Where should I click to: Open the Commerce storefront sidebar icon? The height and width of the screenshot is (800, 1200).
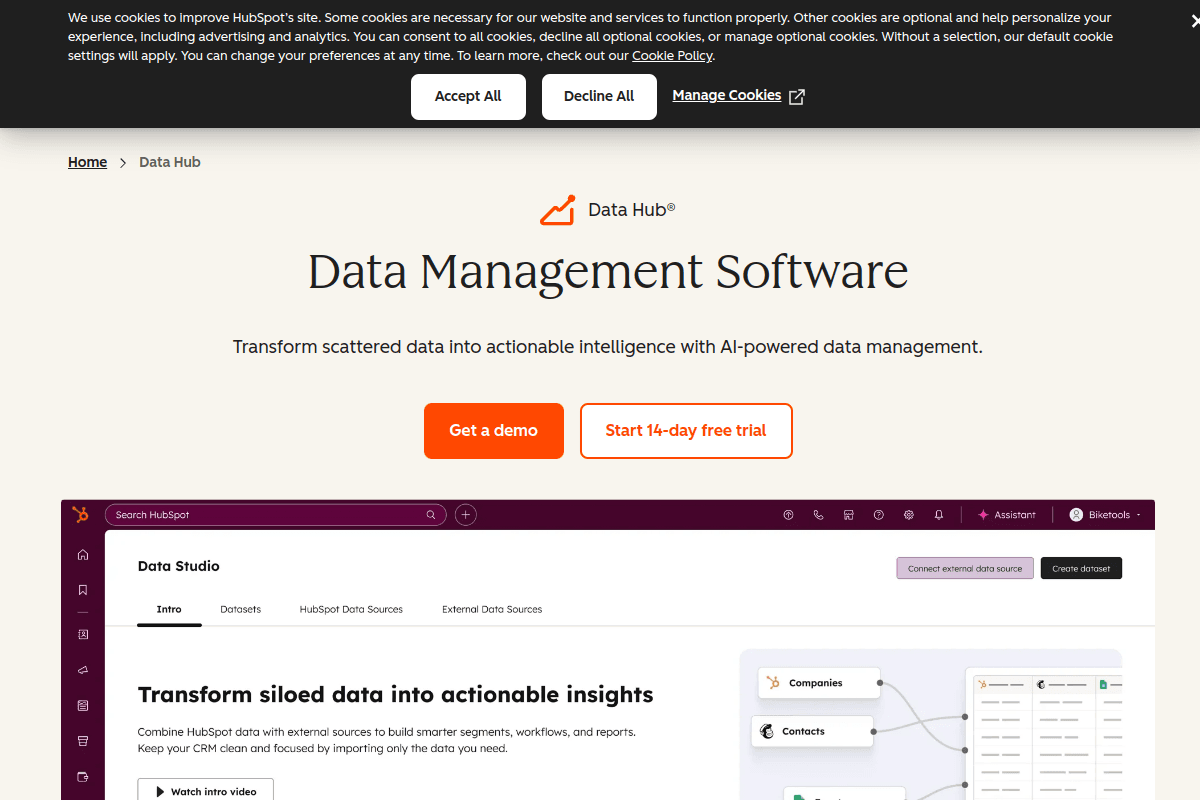[83, 741]
